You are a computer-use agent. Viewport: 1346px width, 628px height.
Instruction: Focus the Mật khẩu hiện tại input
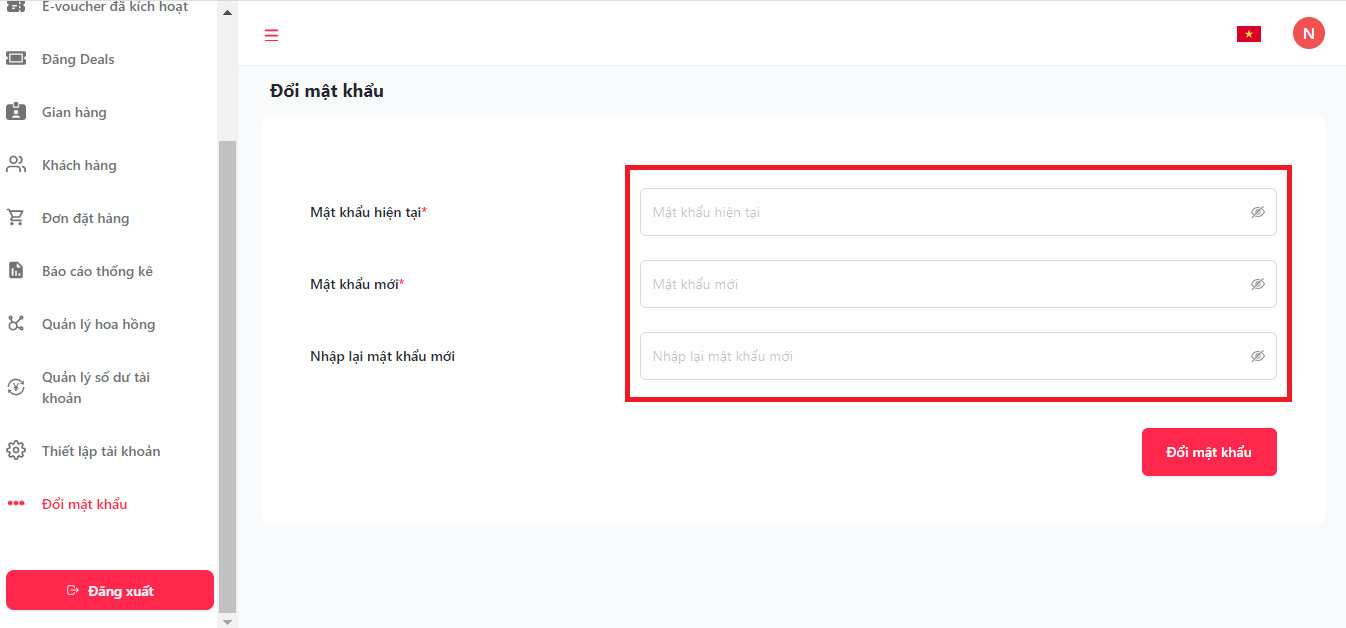point(940,212)
